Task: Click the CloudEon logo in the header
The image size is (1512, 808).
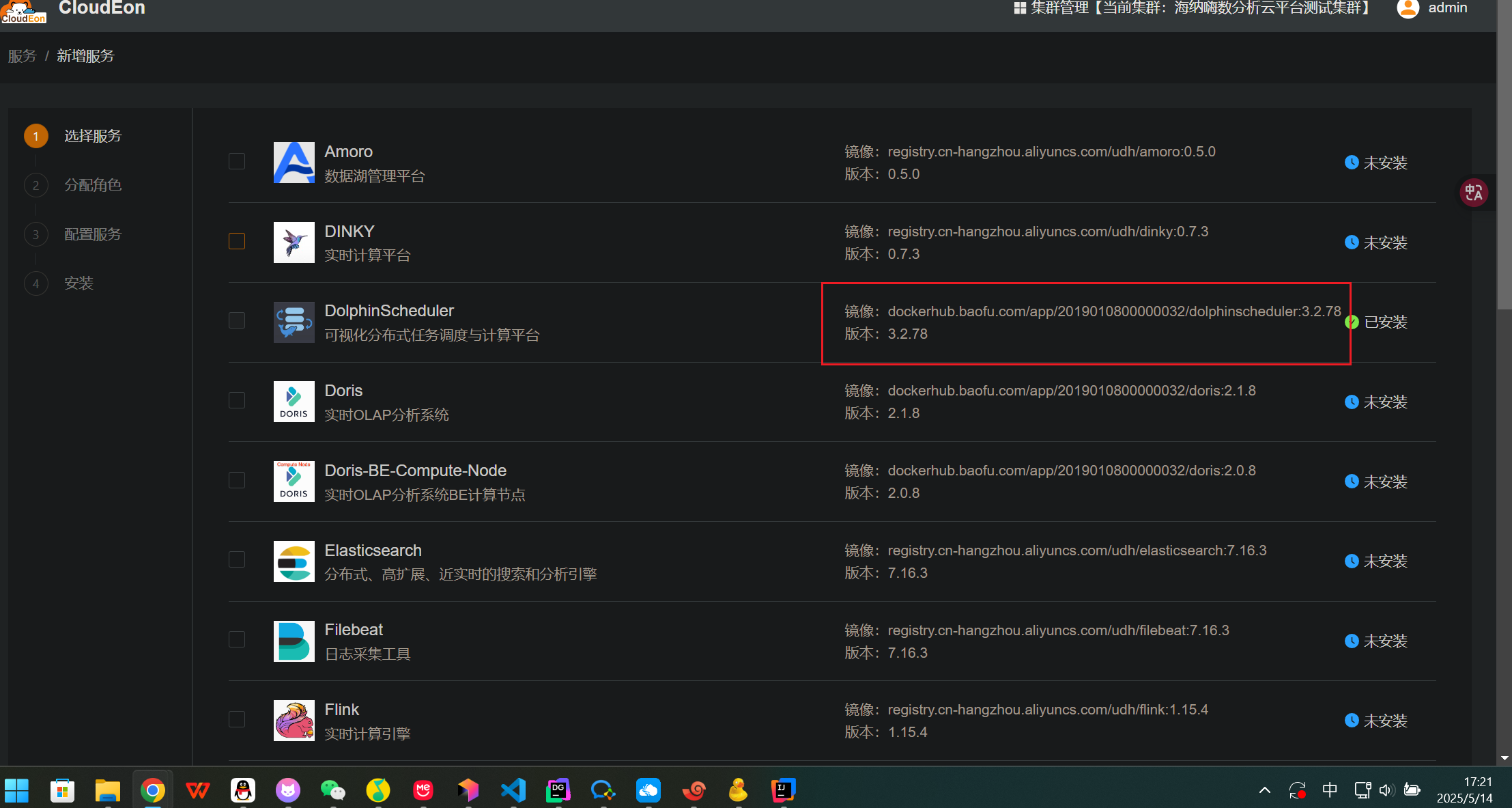Action: coord(23,12)
